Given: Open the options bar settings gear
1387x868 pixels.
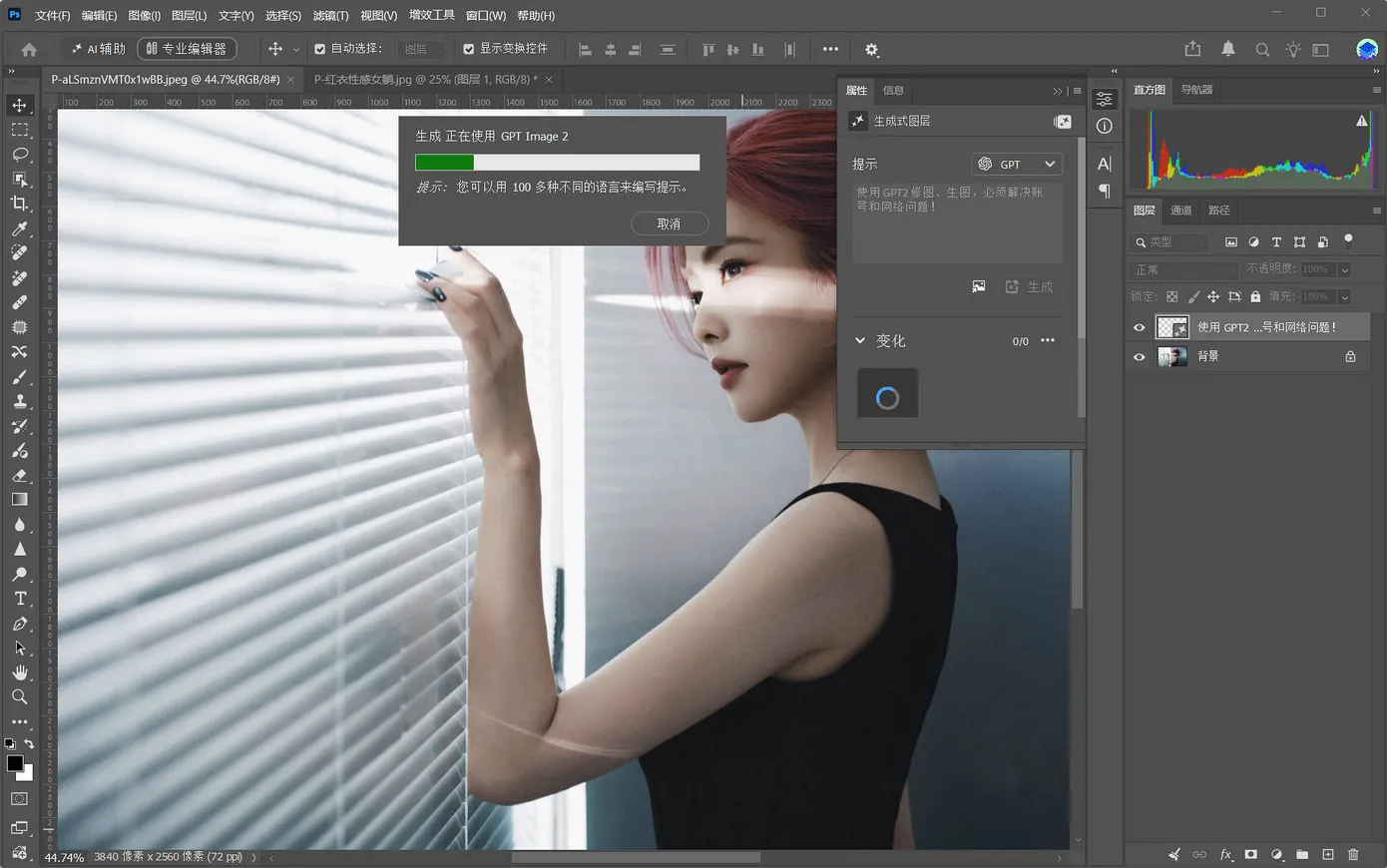Looking at the screenshot, I should 871,49.
